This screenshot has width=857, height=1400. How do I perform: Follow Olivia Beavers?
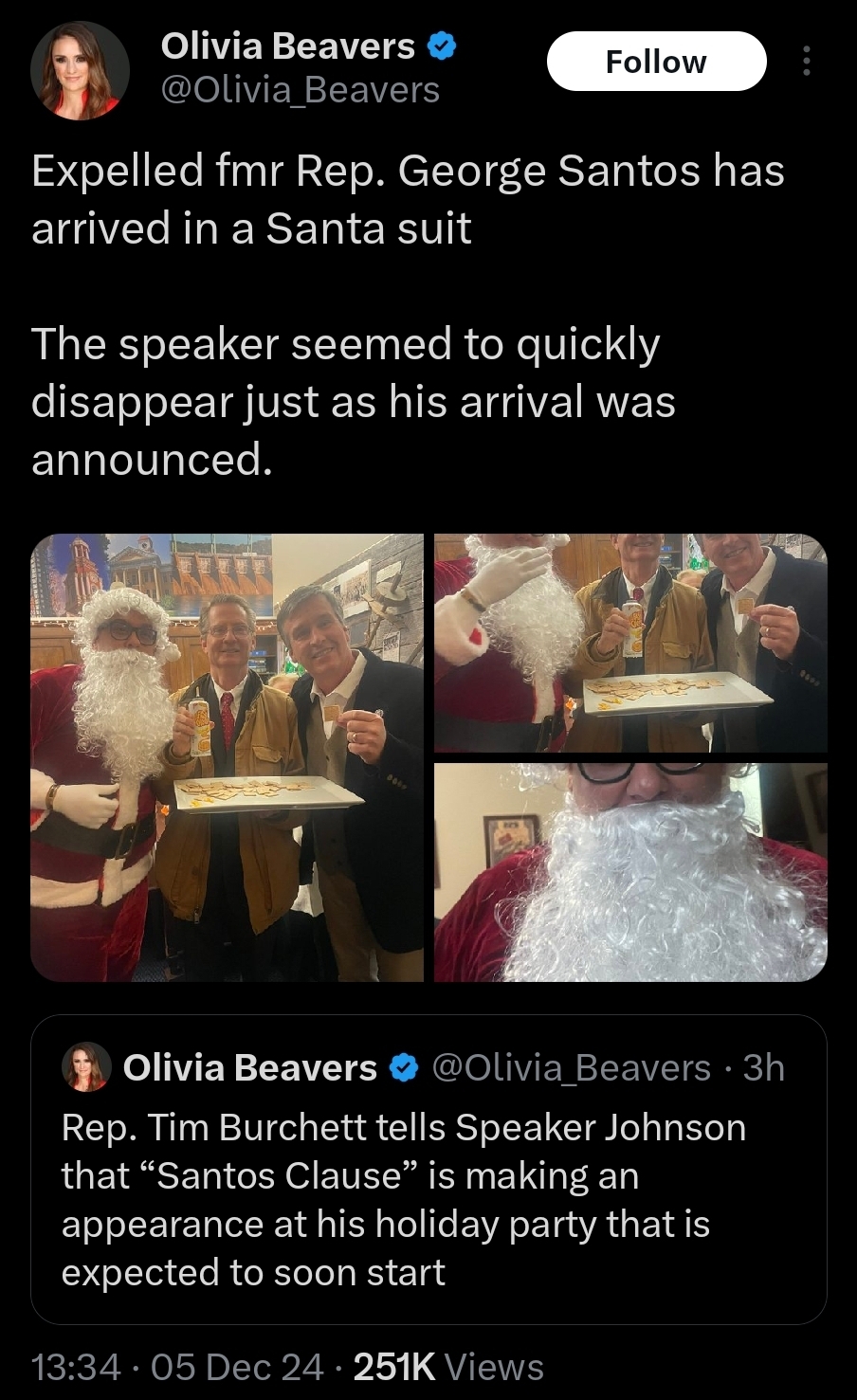tap(656, 62)
